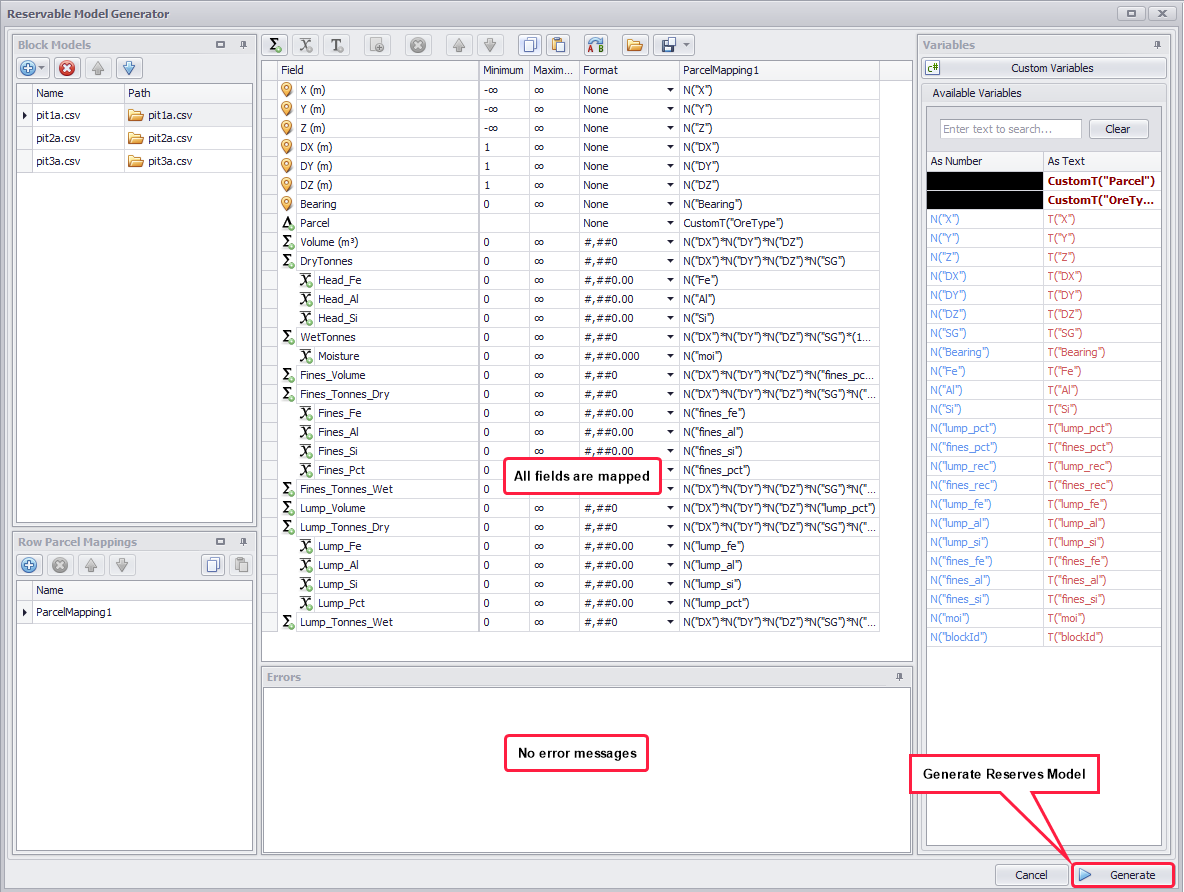Viewport: 1184px width, 892px height.
Task: Click the variables search text field
Action: (x=1010, y=129)
